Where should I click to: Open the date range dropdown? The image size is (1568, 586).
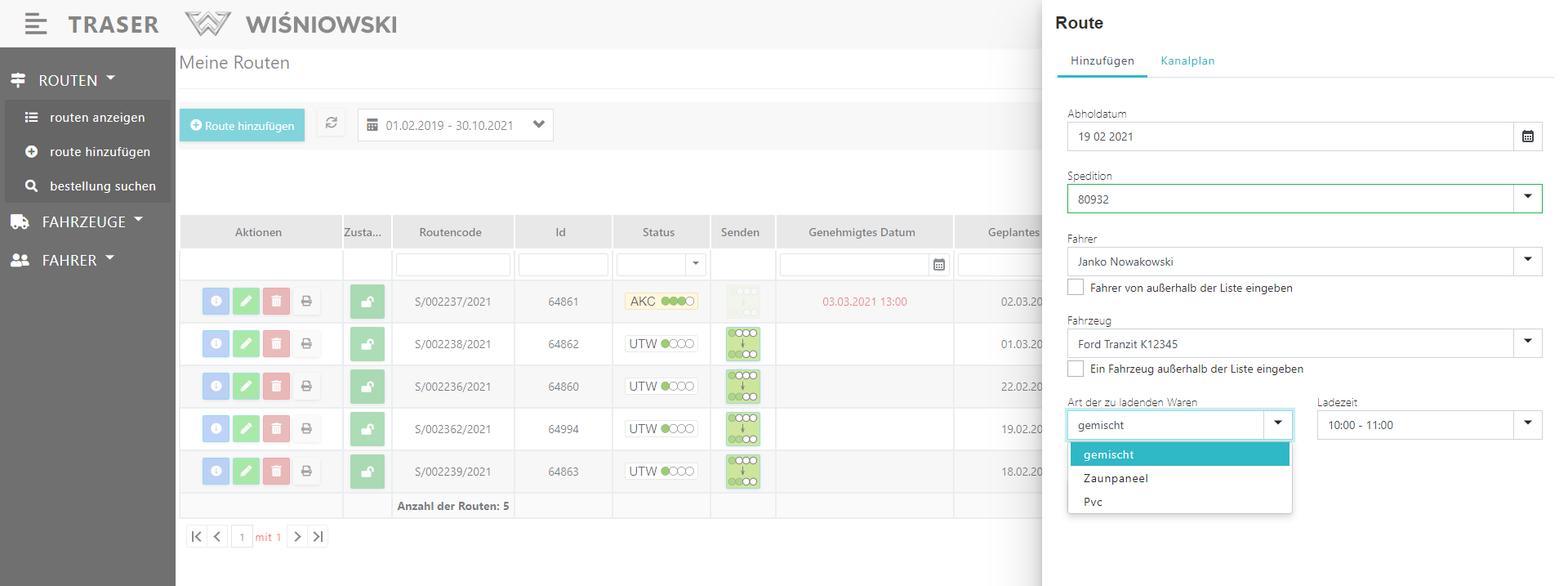tap(538, 125)
